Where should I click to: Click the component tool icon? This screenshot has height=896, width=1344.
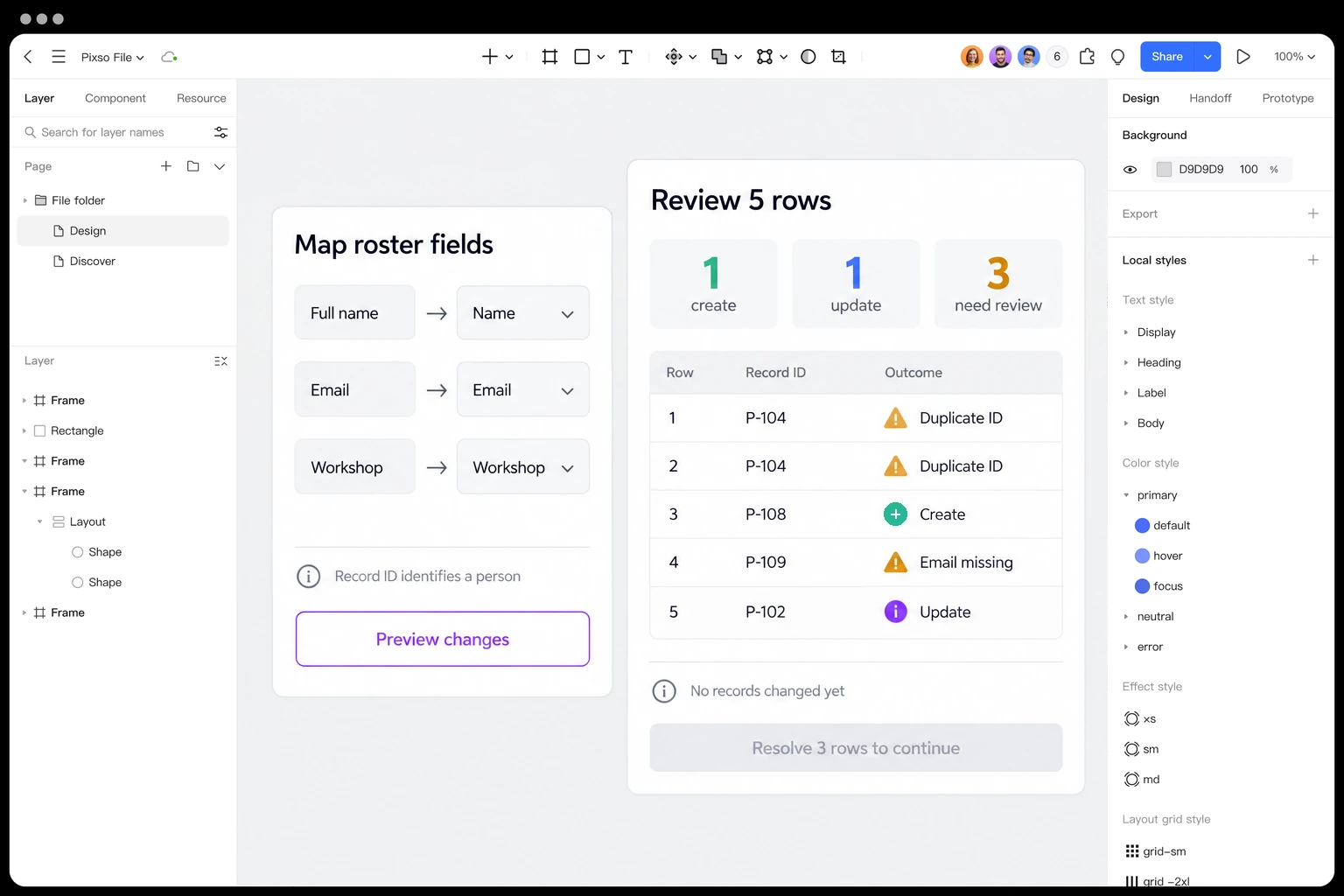[x=674, y=57]
